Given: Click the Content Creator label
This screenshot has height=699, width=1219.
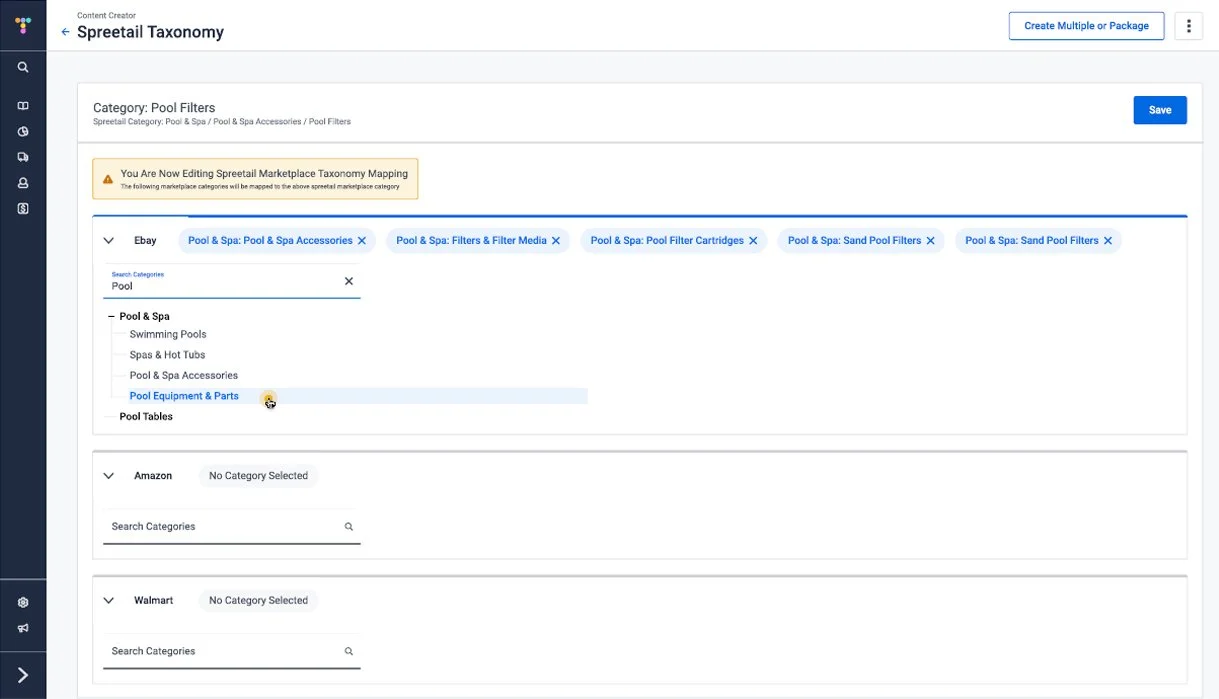Looking at the screenshot, I should coord(105,16).
